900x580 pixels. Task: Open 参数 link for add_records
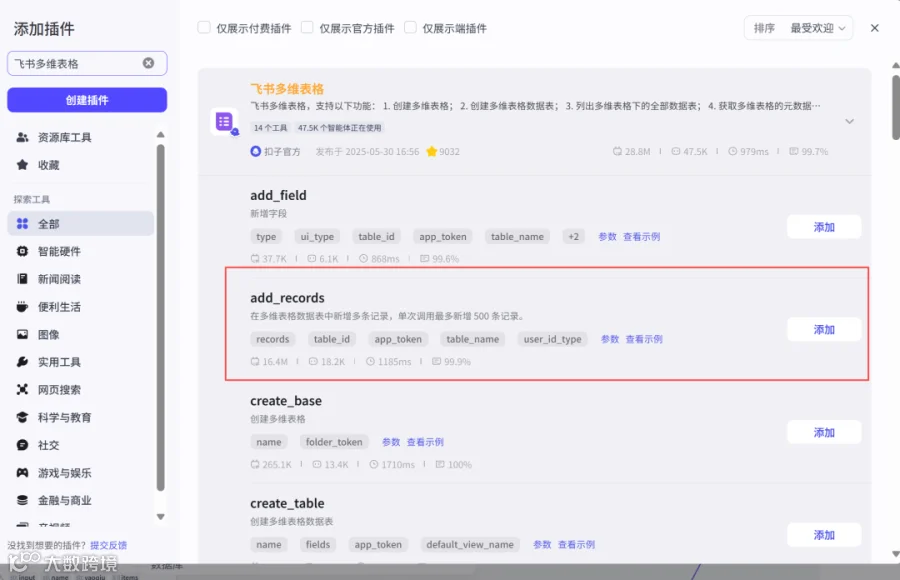pos(610,339)
